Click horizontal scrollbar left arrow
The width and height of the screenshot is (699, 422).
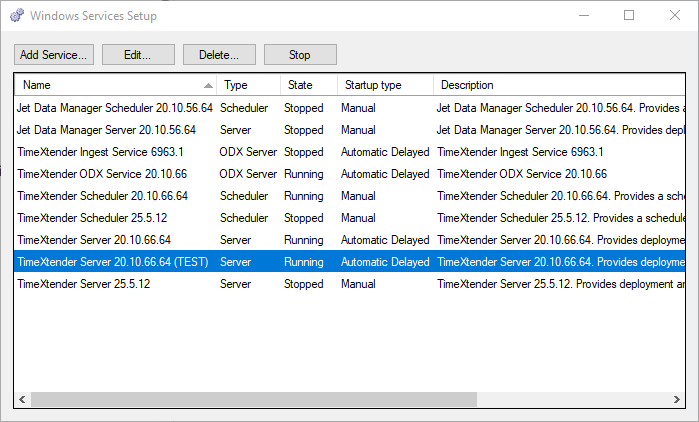coord(22,399)
